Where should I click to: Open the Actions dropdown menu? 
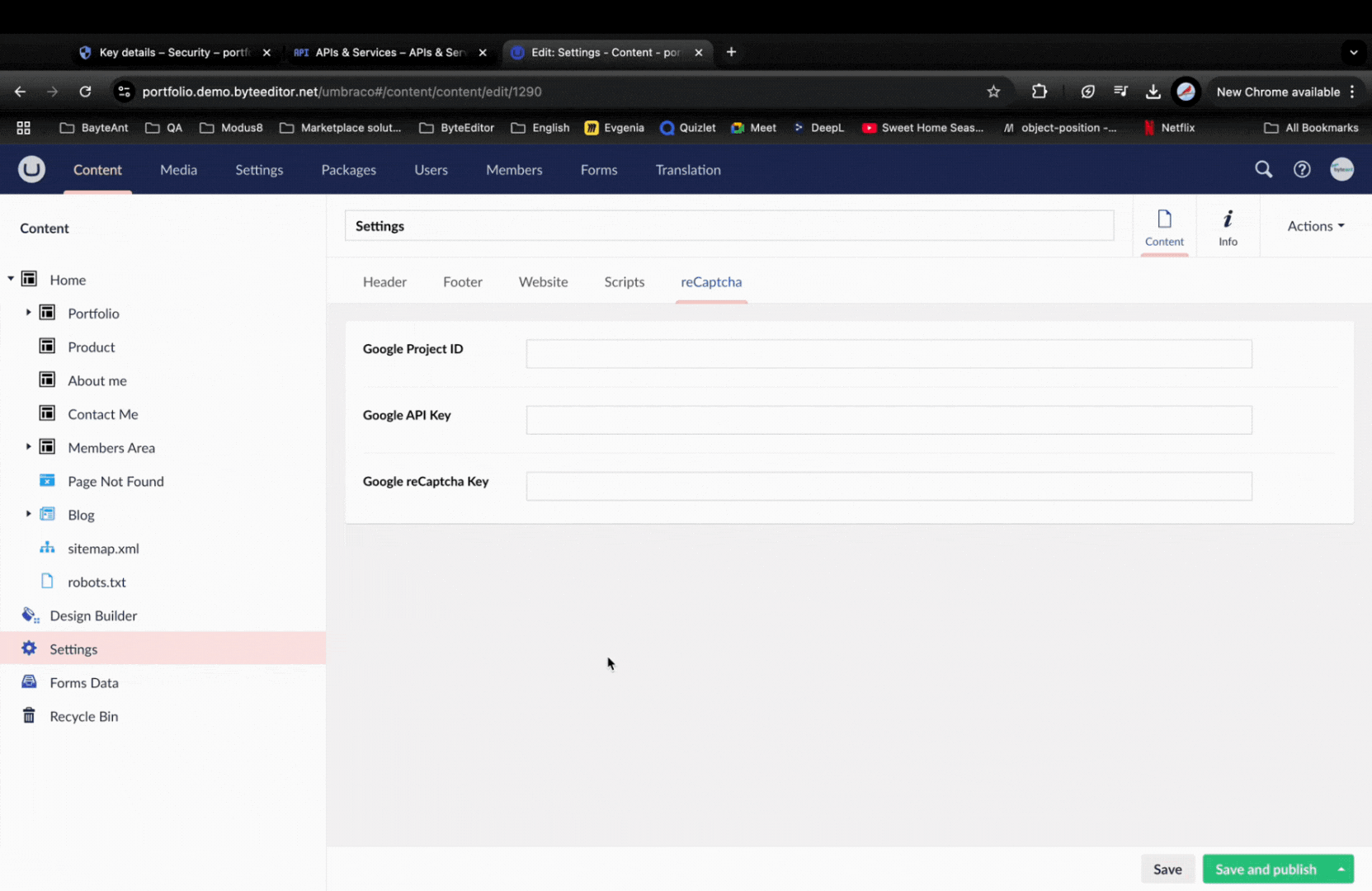tap(1315, 226)
